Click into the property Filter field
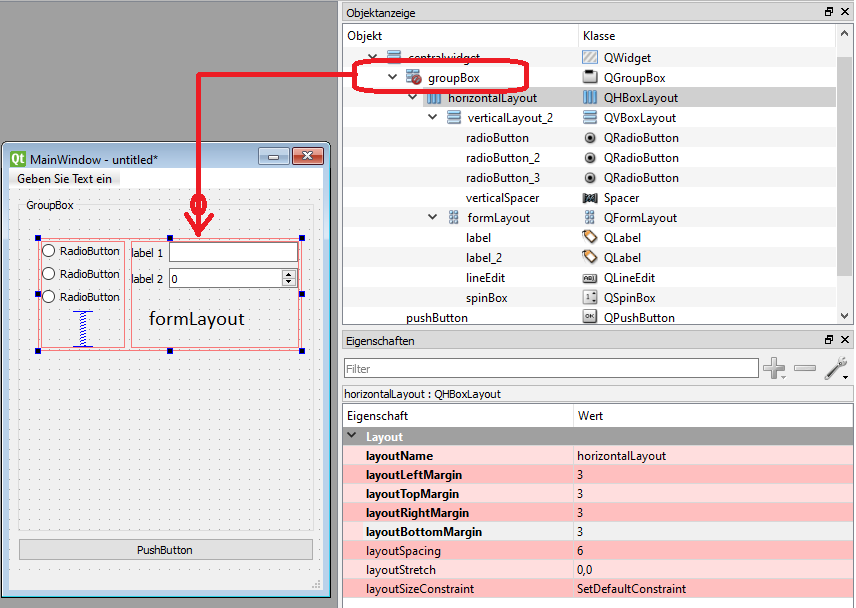 [x=551, y=368]
